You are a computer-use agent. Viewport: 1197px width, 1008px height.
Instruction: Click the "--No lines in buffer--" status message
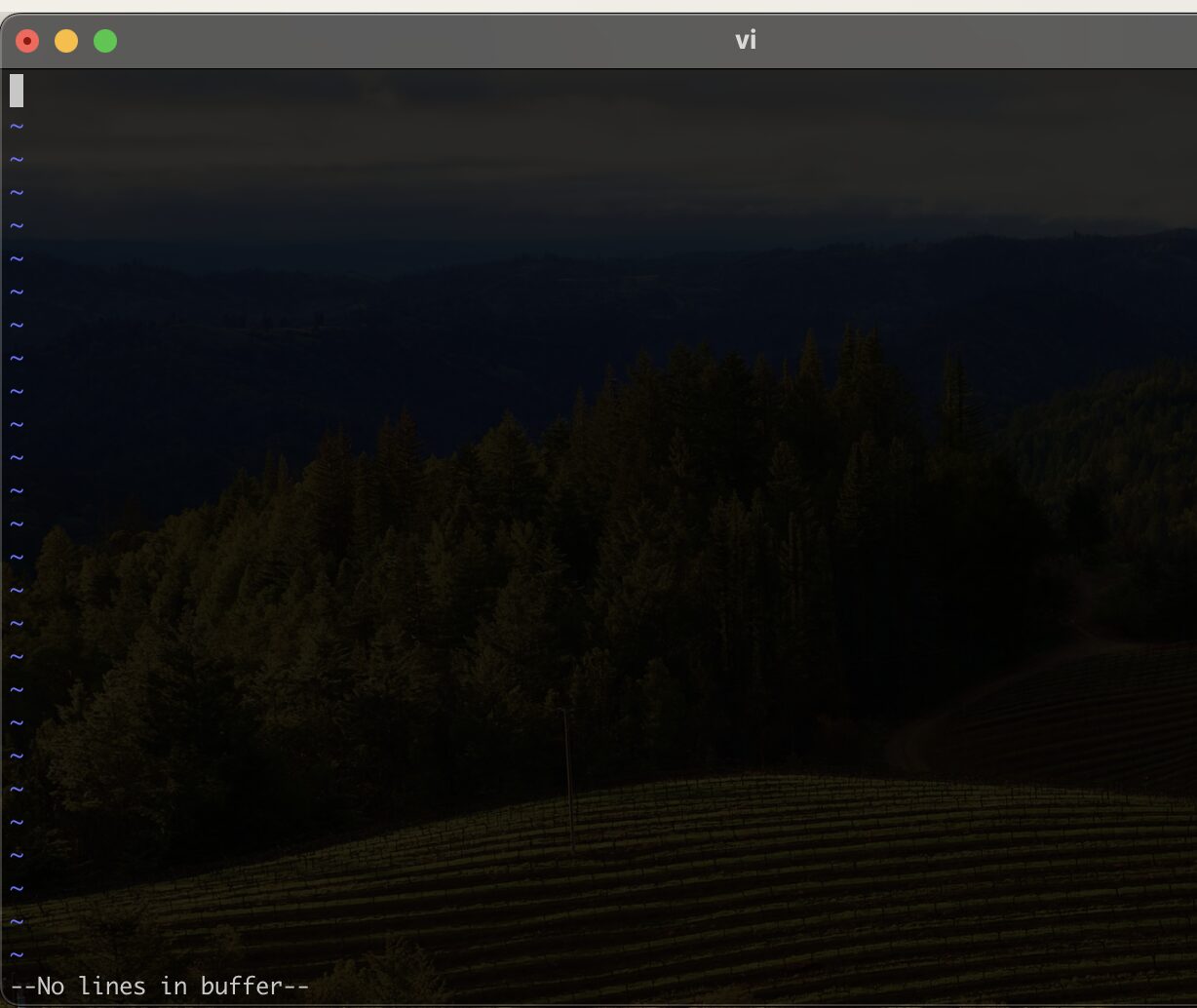coord(160,986)
